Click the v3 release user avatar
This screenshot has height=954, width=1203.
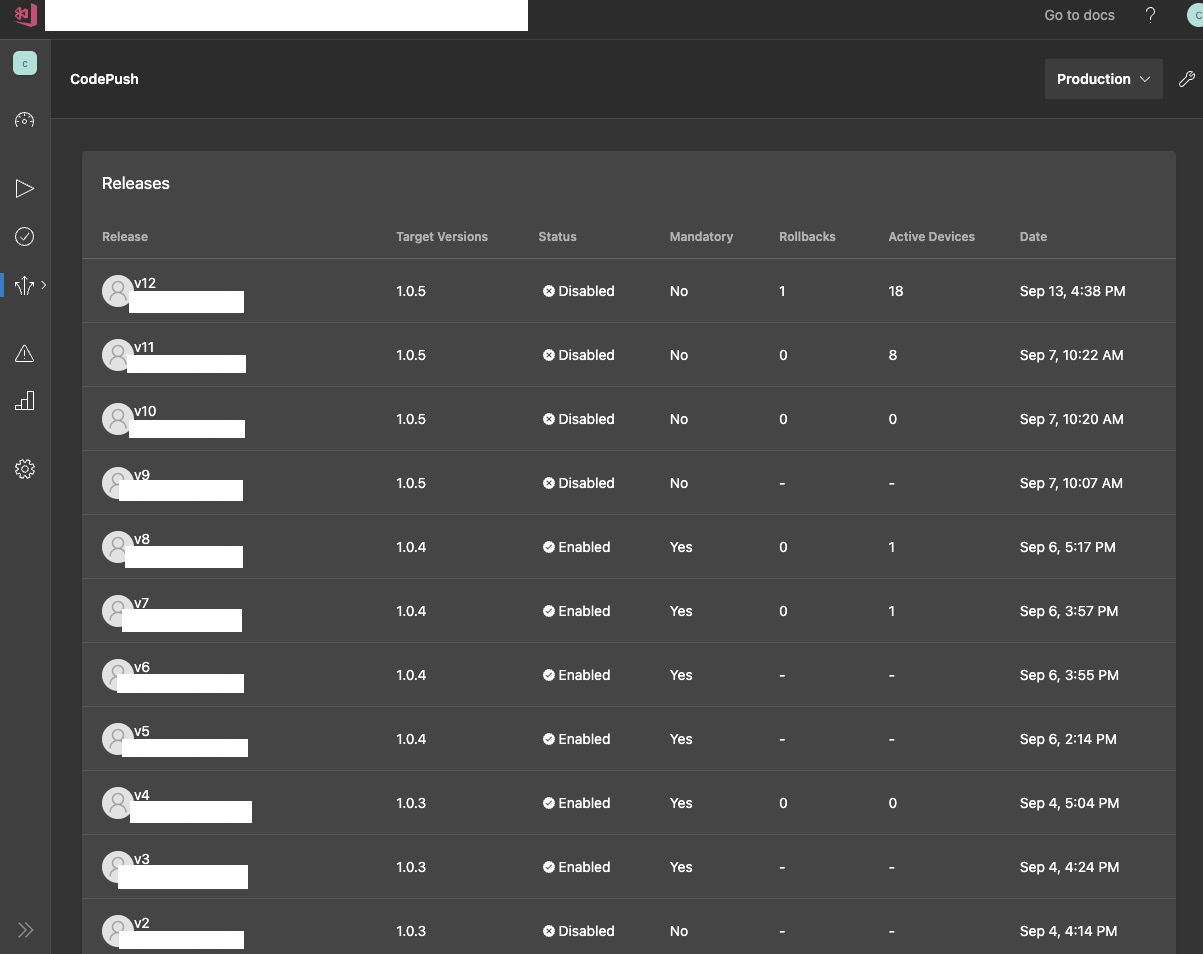click(117, 867)
